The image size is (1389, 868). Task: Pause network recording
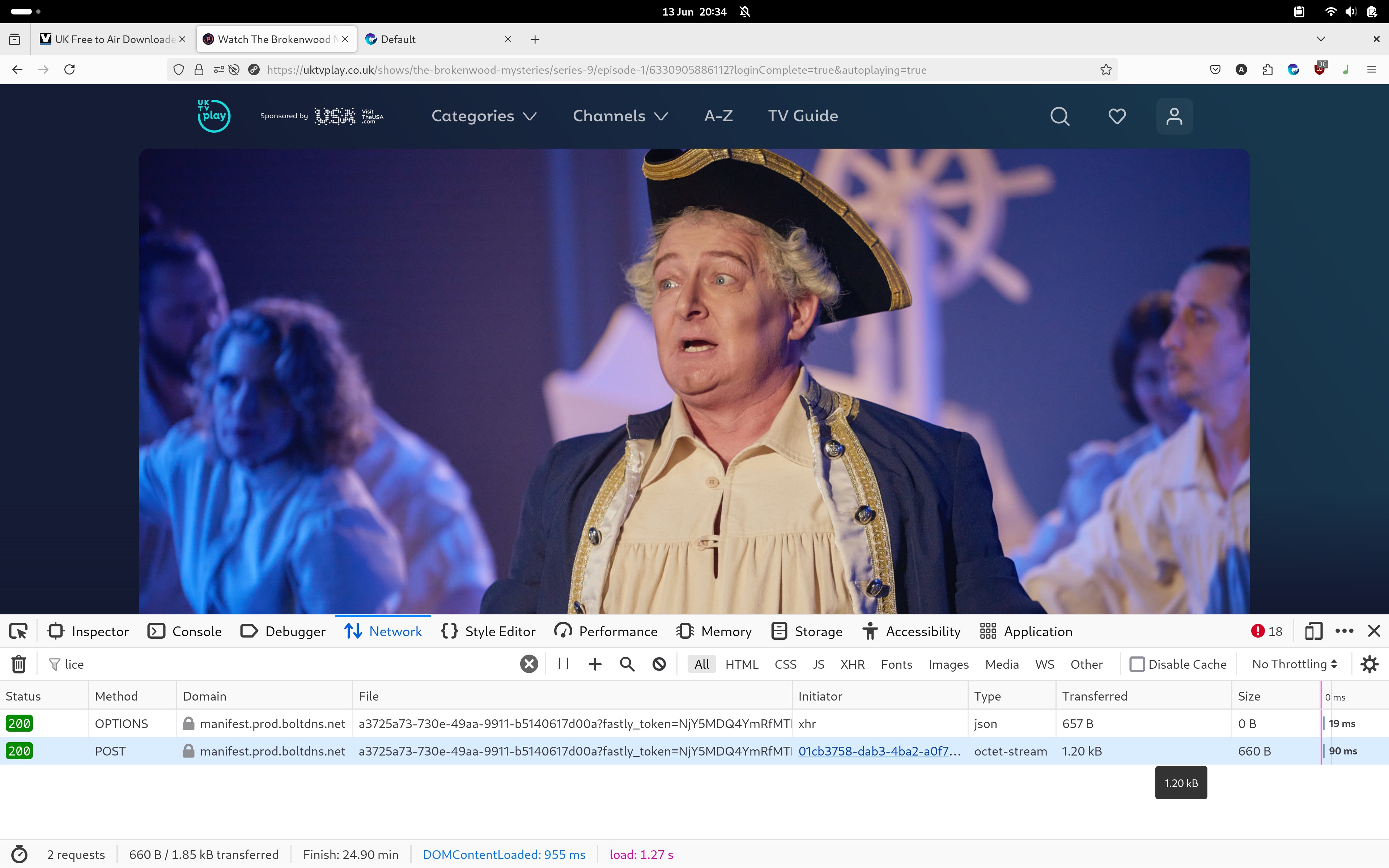563,664
